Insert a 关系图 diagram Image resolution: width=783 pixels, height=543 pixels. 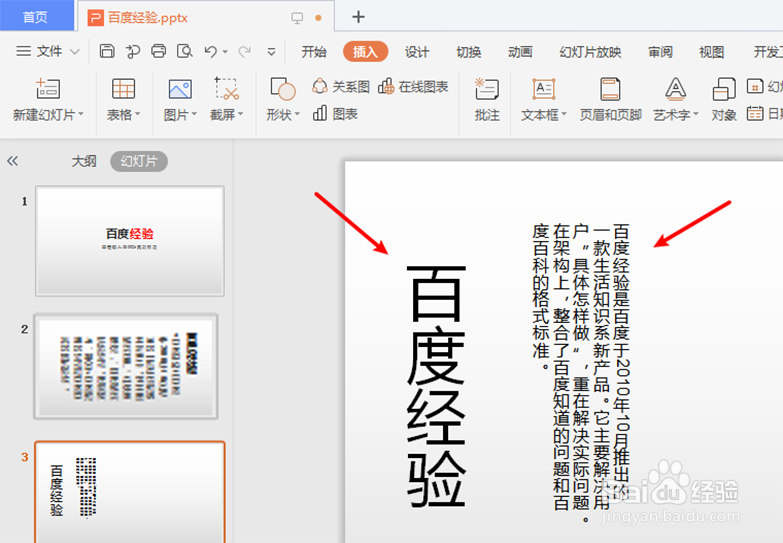(341, 86)
